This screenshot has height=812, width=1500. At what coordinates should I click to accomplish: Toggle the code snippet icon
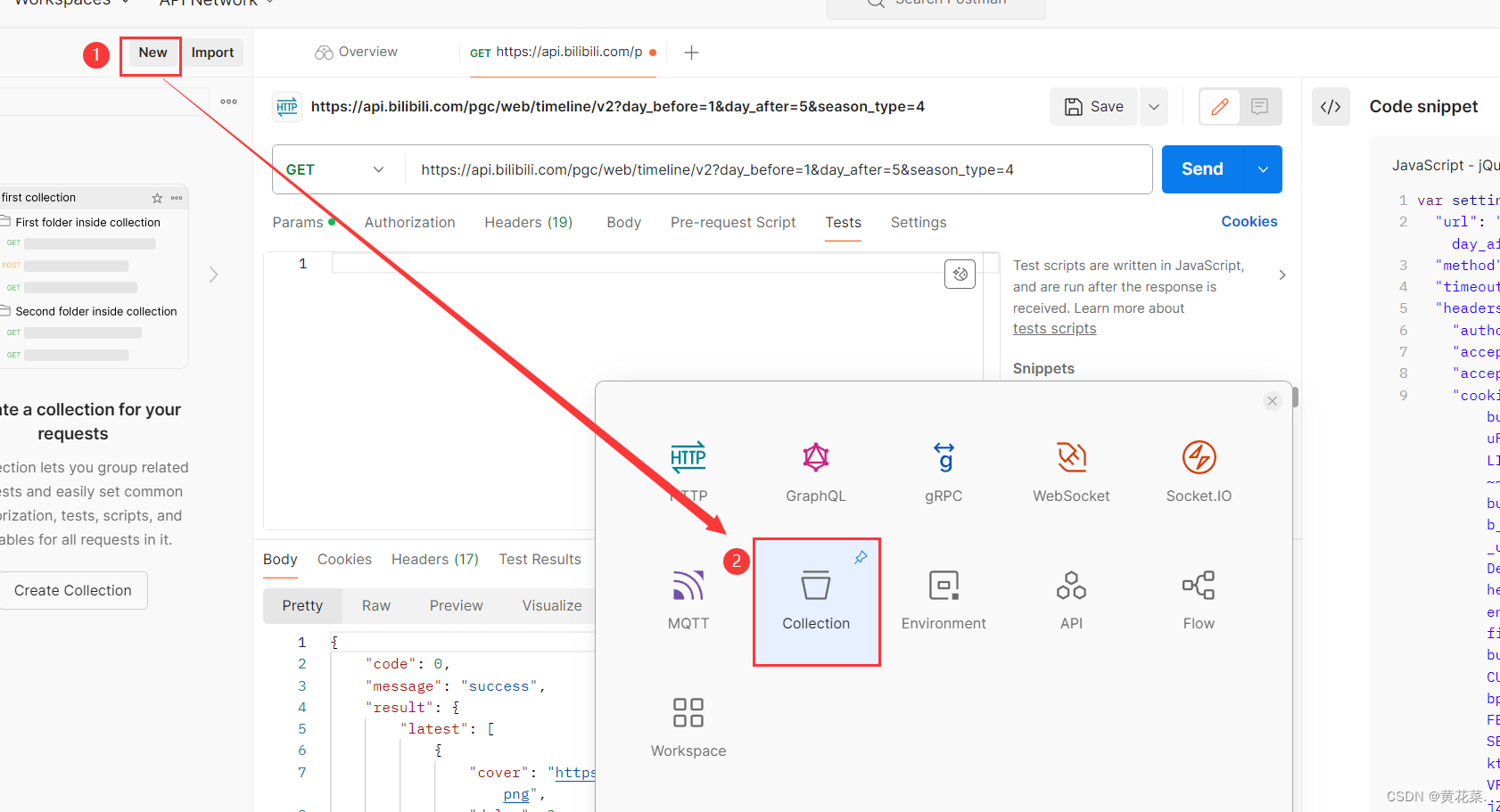tap(1331, 107)
